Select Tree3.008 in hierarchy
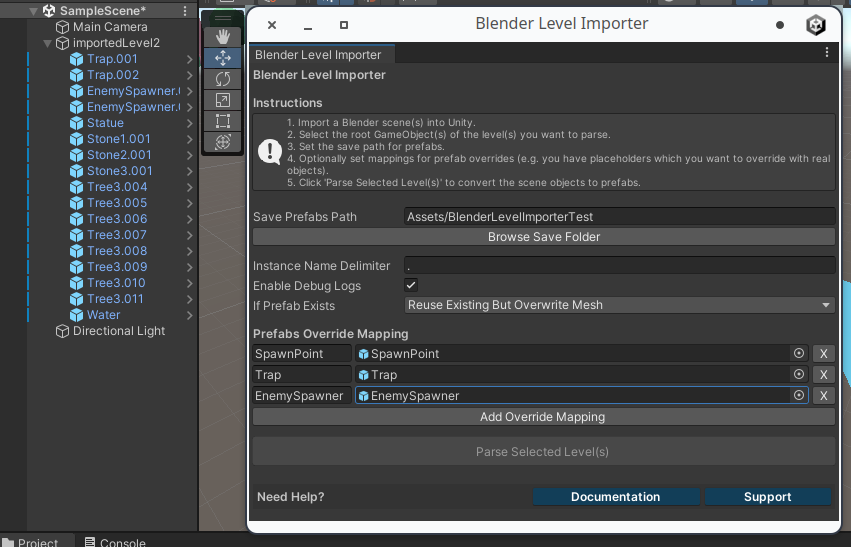Screen dimensions: 851x547 pos(117,251)
